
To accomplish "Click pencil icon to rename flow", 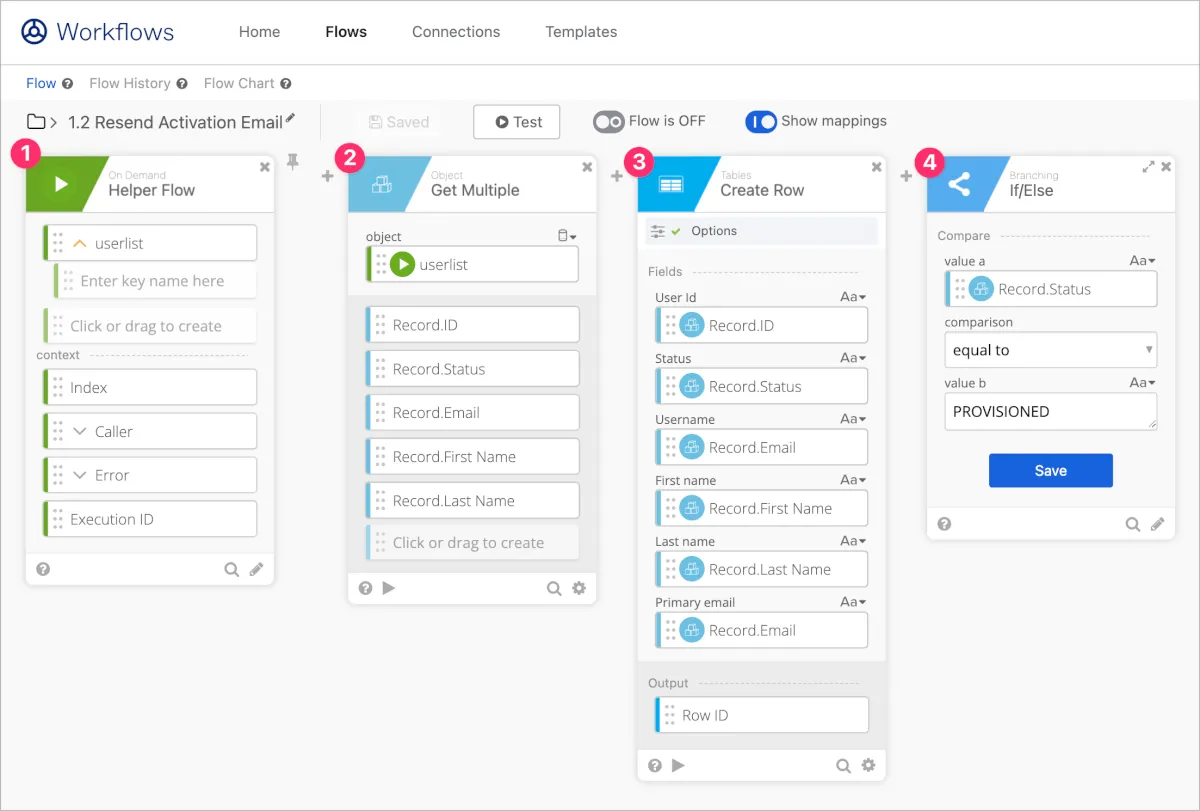I will (290, 118).
